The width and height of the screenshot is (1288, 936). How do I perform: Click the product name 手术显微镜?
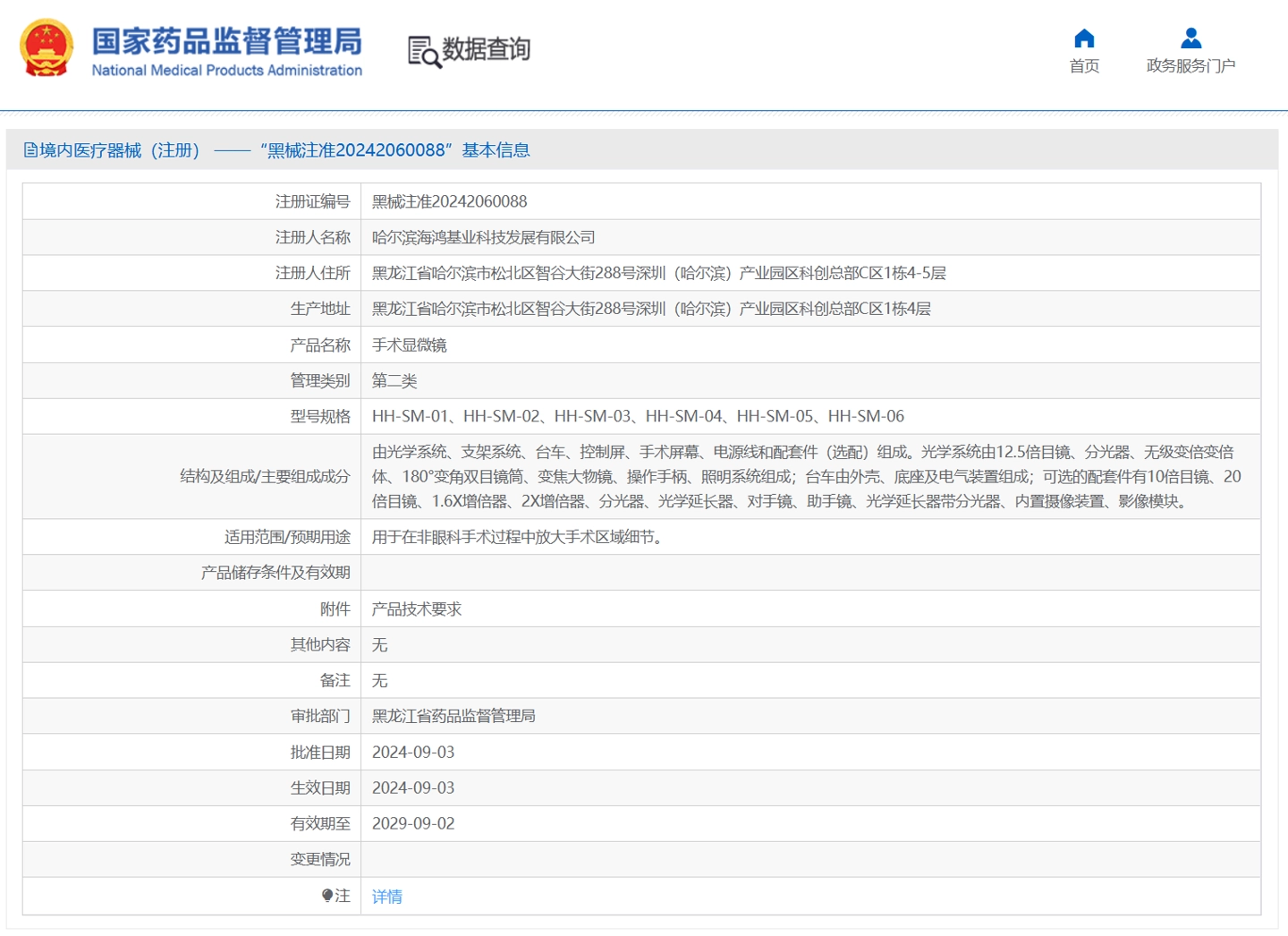tap(409, 345)
